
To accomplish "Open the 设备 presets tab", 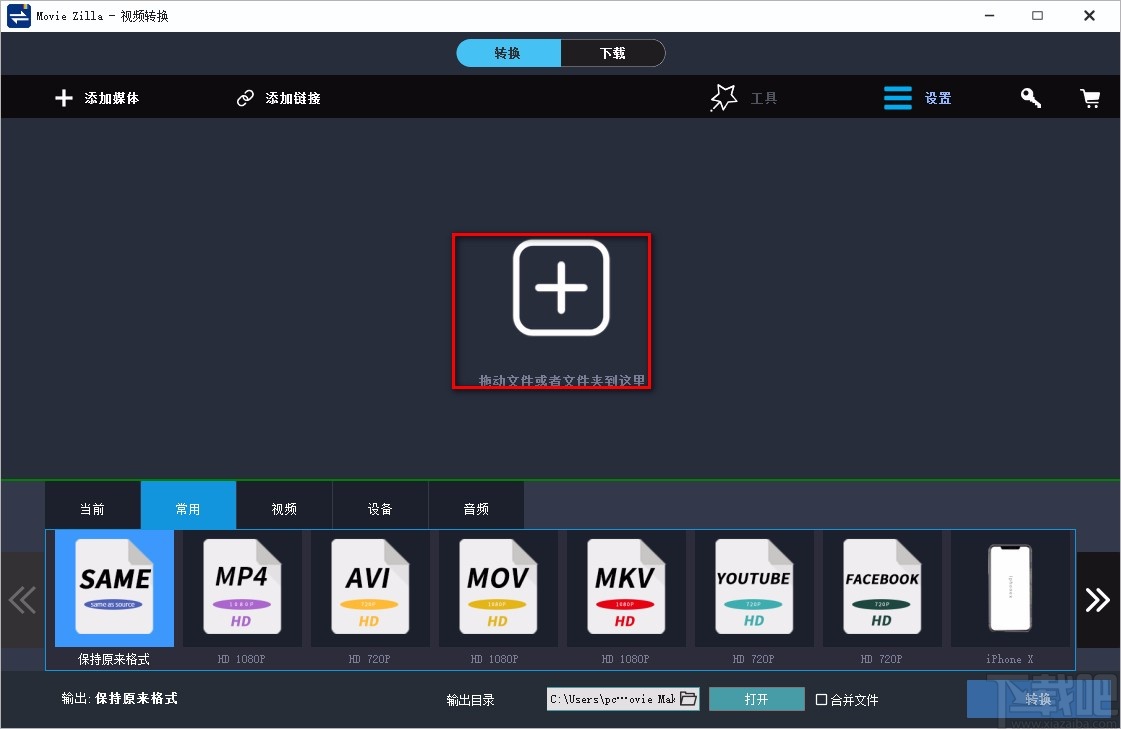I will coord(380,506).
